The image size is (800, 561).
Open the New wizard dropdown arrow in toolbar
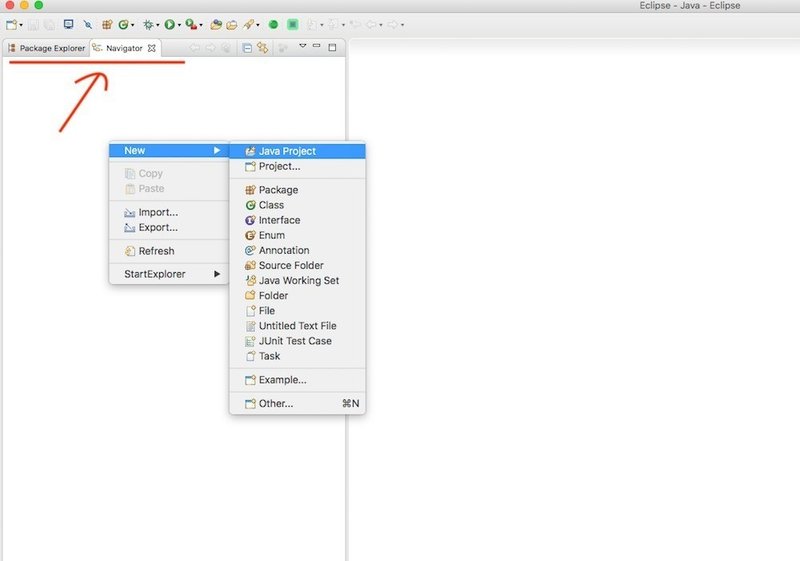[x=21, y=25]
